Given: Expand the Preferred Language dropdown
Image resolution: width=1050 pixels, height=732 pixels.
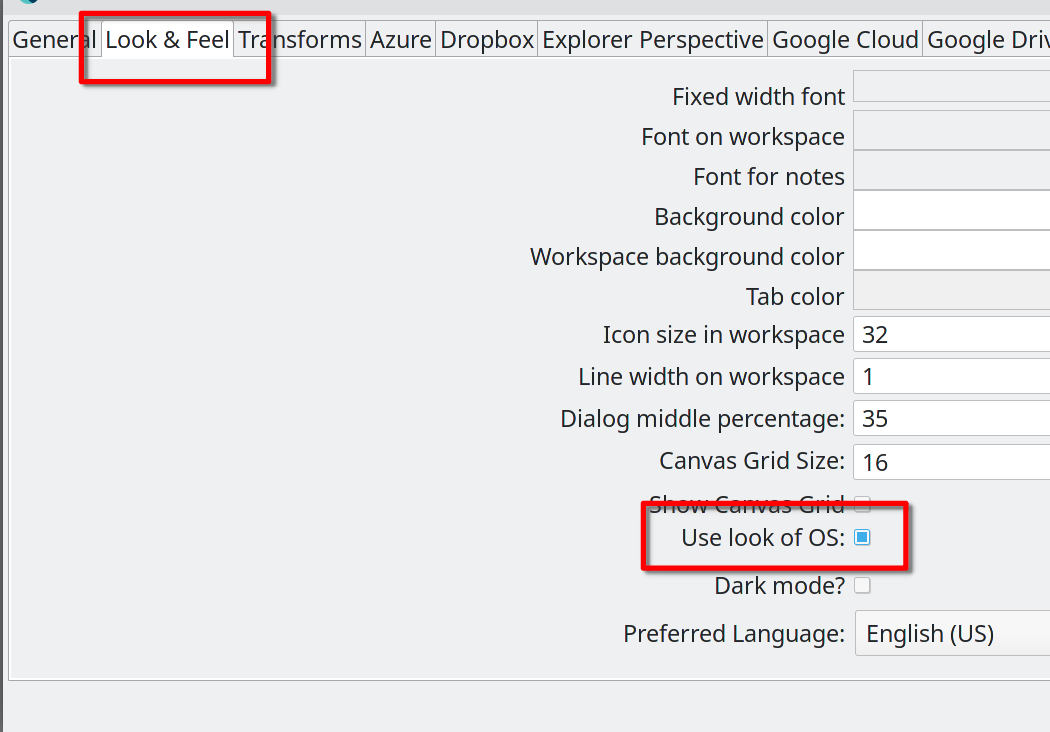Looking at the screenshot, I should click(x=952, y=634).
